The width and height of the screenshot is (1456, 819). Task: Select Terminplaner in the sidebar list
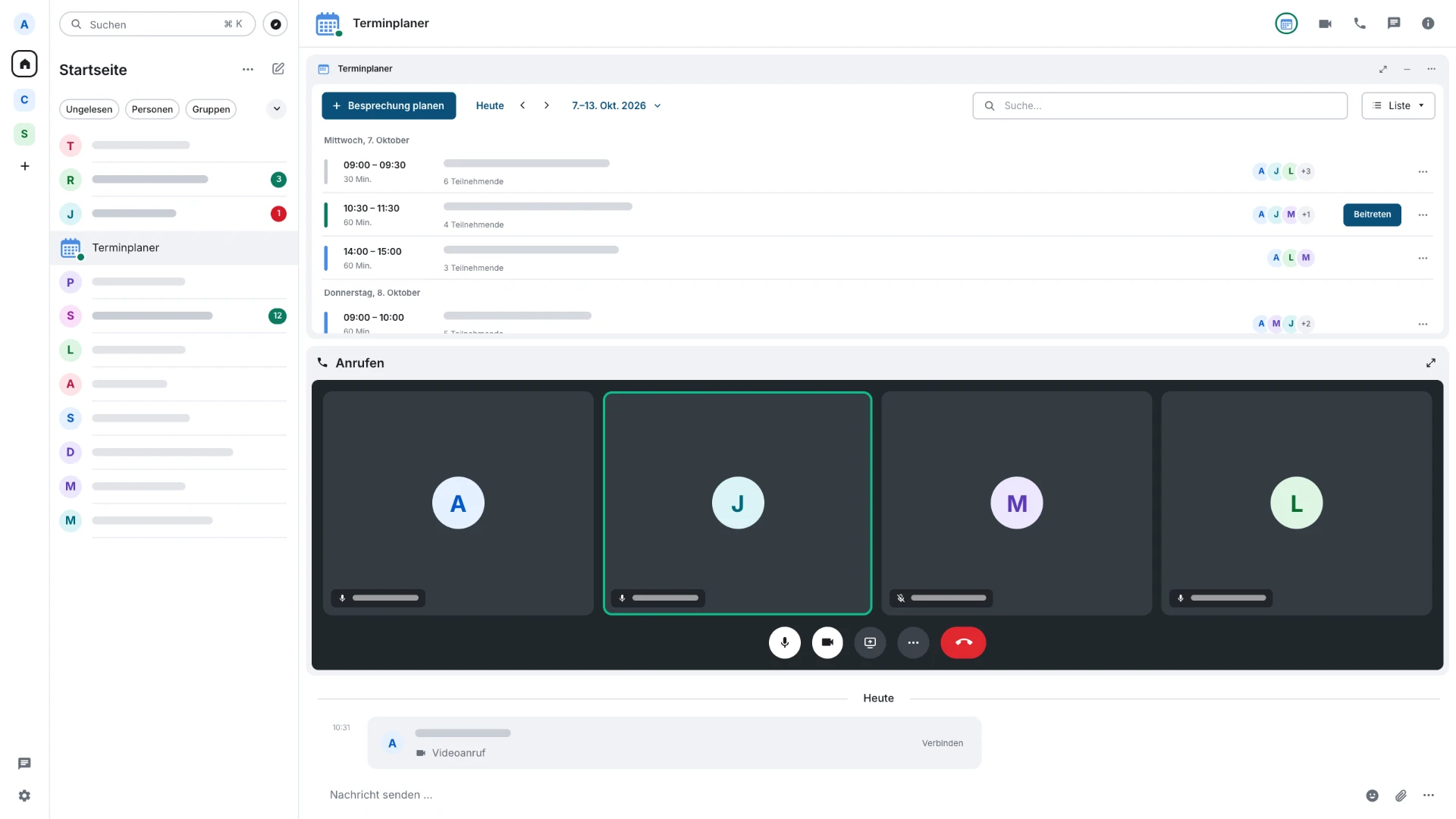(174, 248)
